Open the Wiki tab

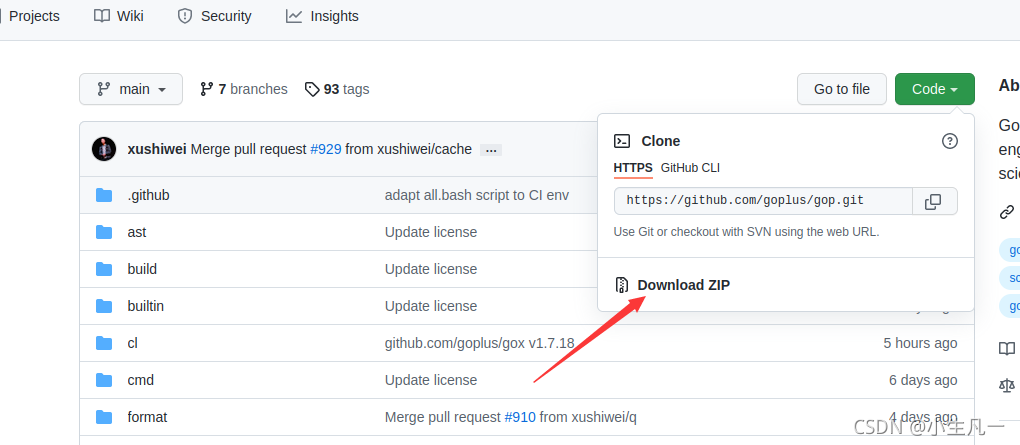click(x=119, y=16)
